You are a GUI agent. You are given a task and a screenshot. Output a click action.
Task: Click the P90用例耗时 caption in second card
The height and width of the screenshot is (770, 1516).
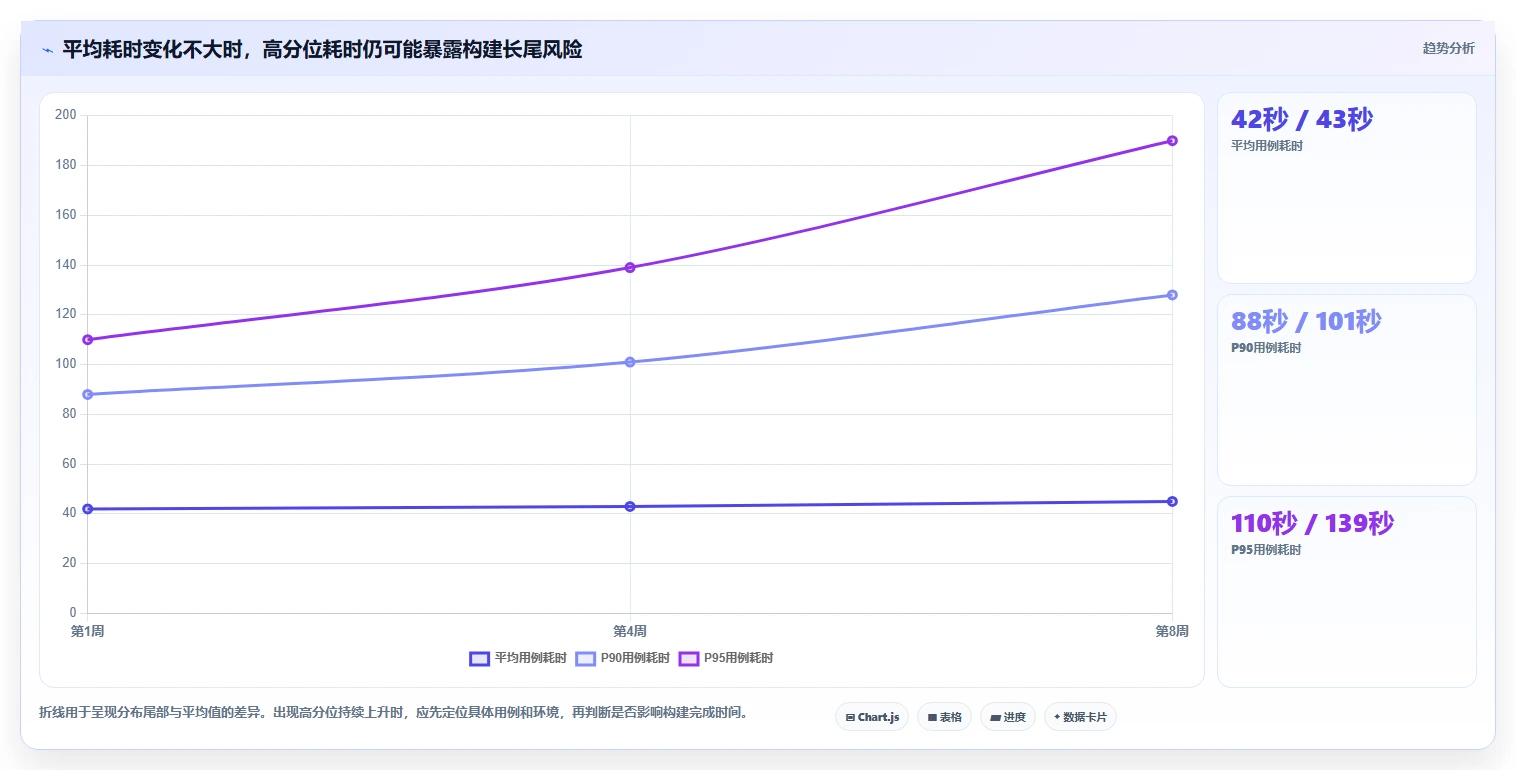[x=1266, y=348]
